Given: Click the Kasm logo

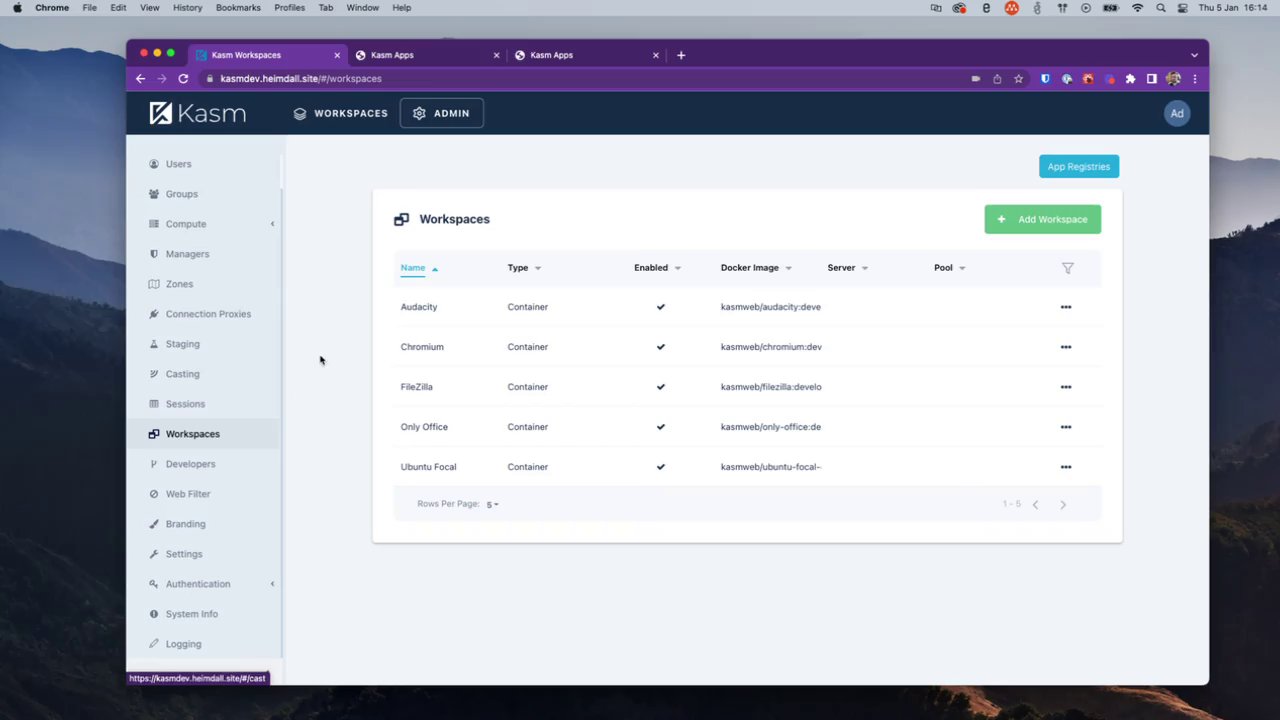Looking at the screenshot, I should click(x=198, y=113).
